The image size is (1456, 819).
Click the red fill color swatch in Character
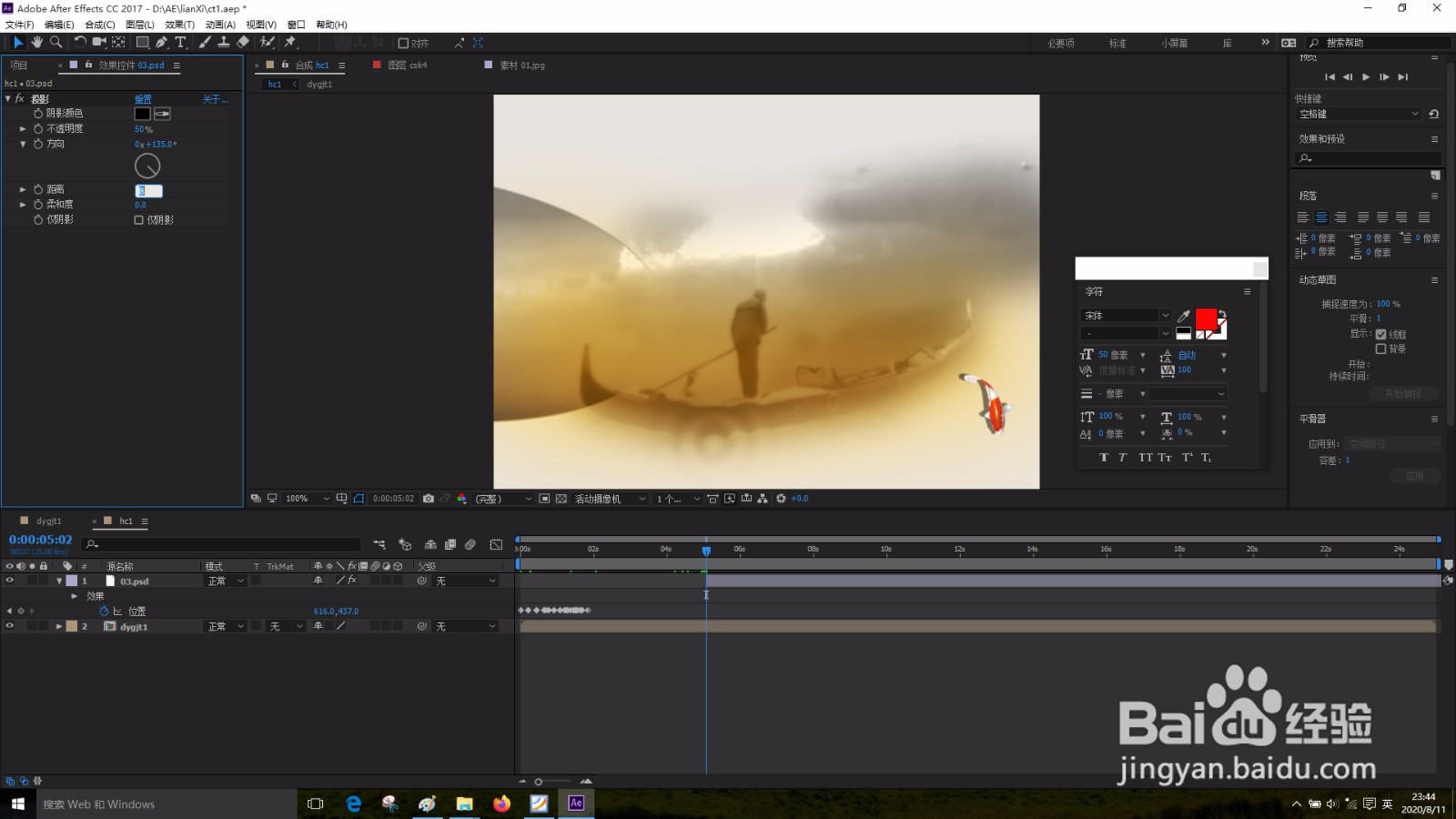click(1207, 319)
